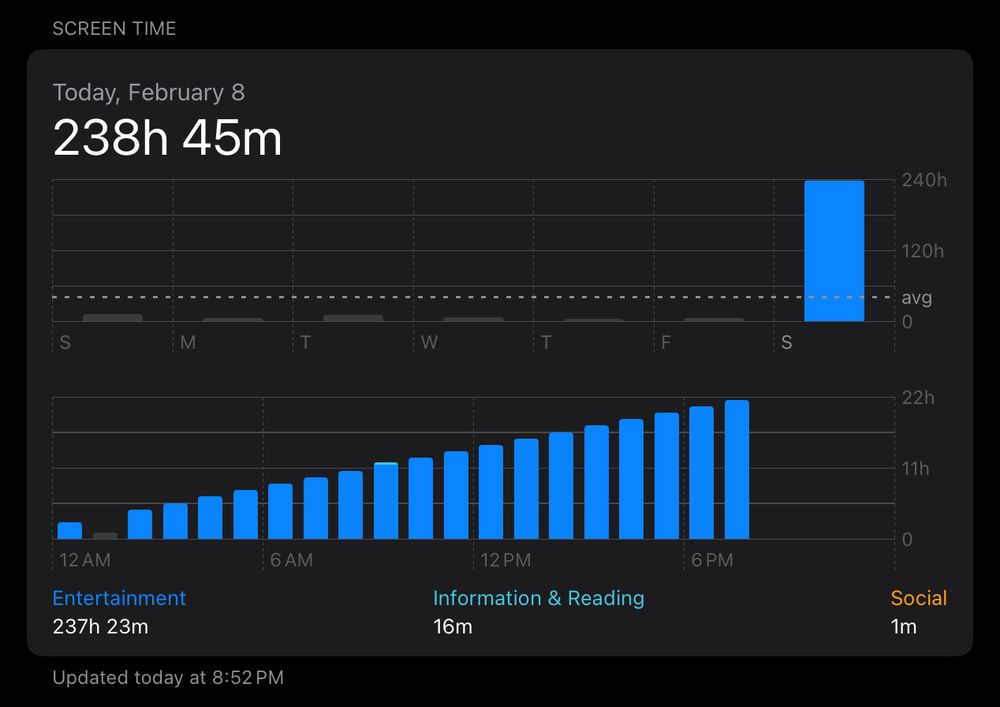Image resolution: width=1000 pixels, height=707 pixels.
Task: Tap the tallest bar after 6 PM
Action: click(736, 468)
